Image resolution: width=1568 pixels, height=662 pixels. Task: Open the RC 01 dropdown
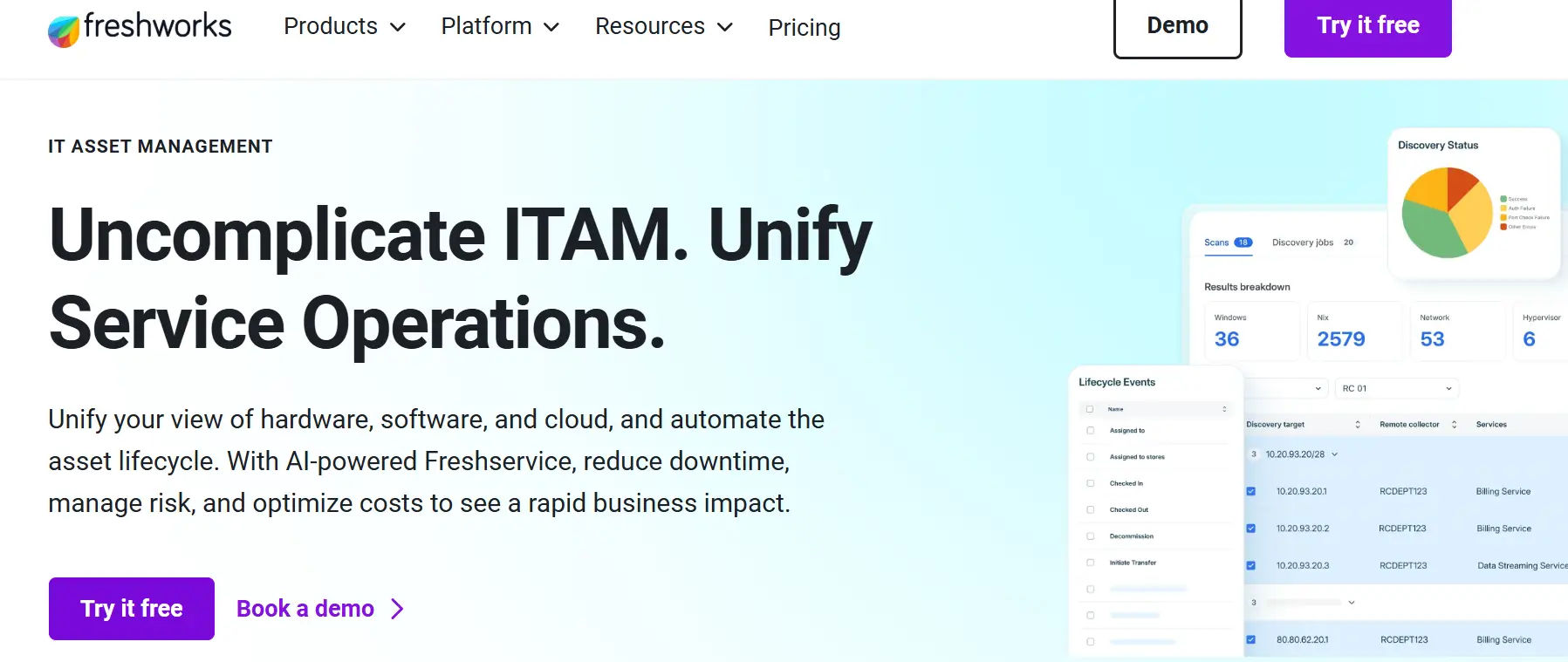point(1396,389)
